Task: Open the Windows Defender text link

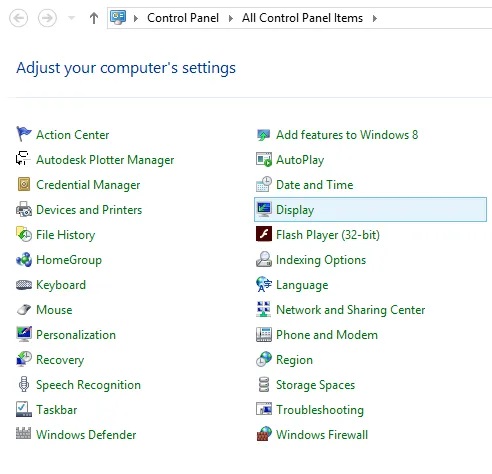Action: pyautogui.click(x=86, y=435)
